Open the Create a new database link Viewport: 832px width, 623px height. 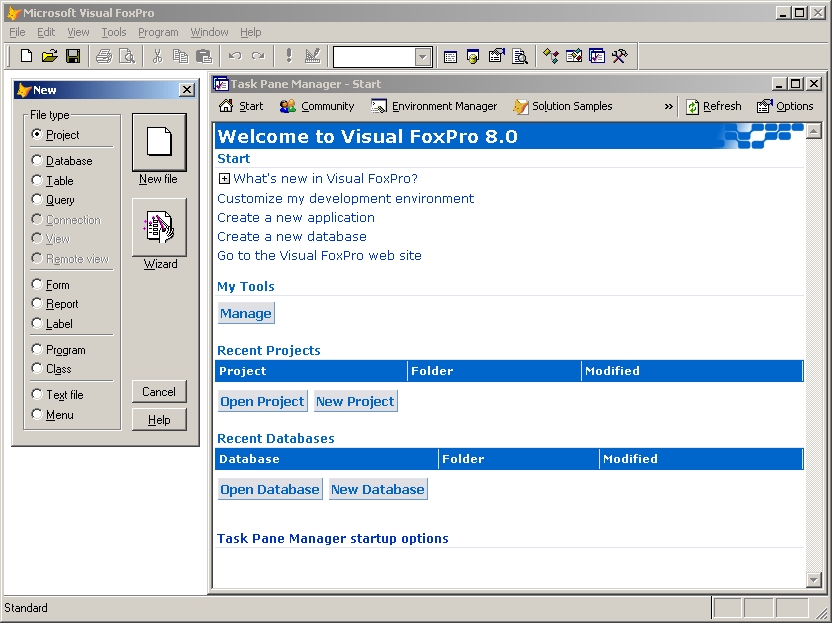(291, 236)
